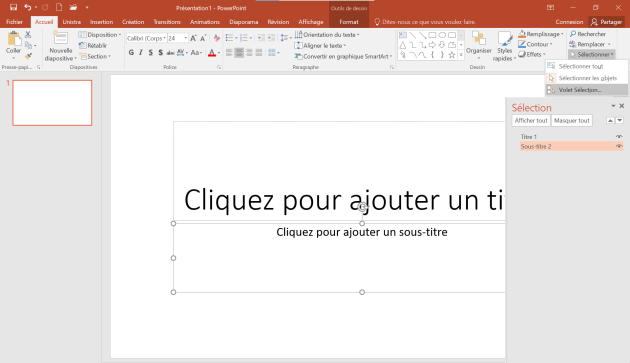
Task: Move object up with Sélection pane arrow
Action: point(610,120)
